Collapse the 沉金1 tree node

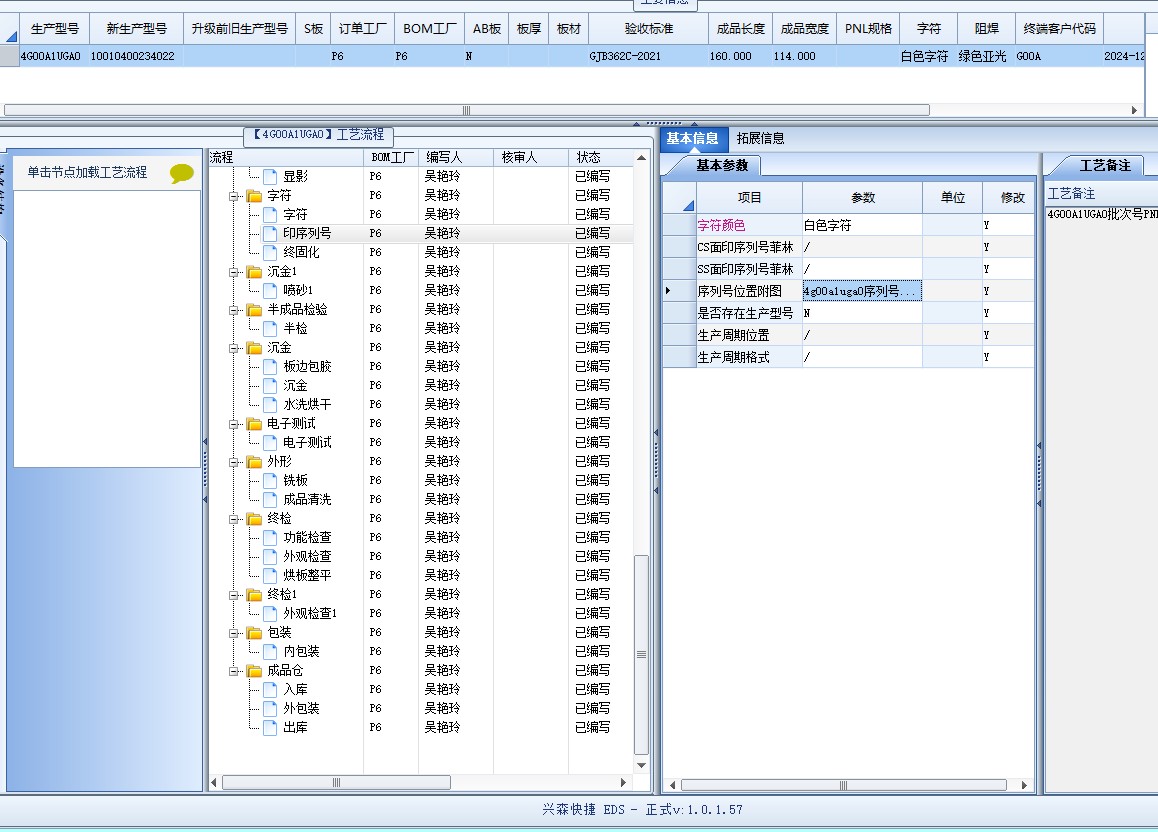tap(234, 272)
